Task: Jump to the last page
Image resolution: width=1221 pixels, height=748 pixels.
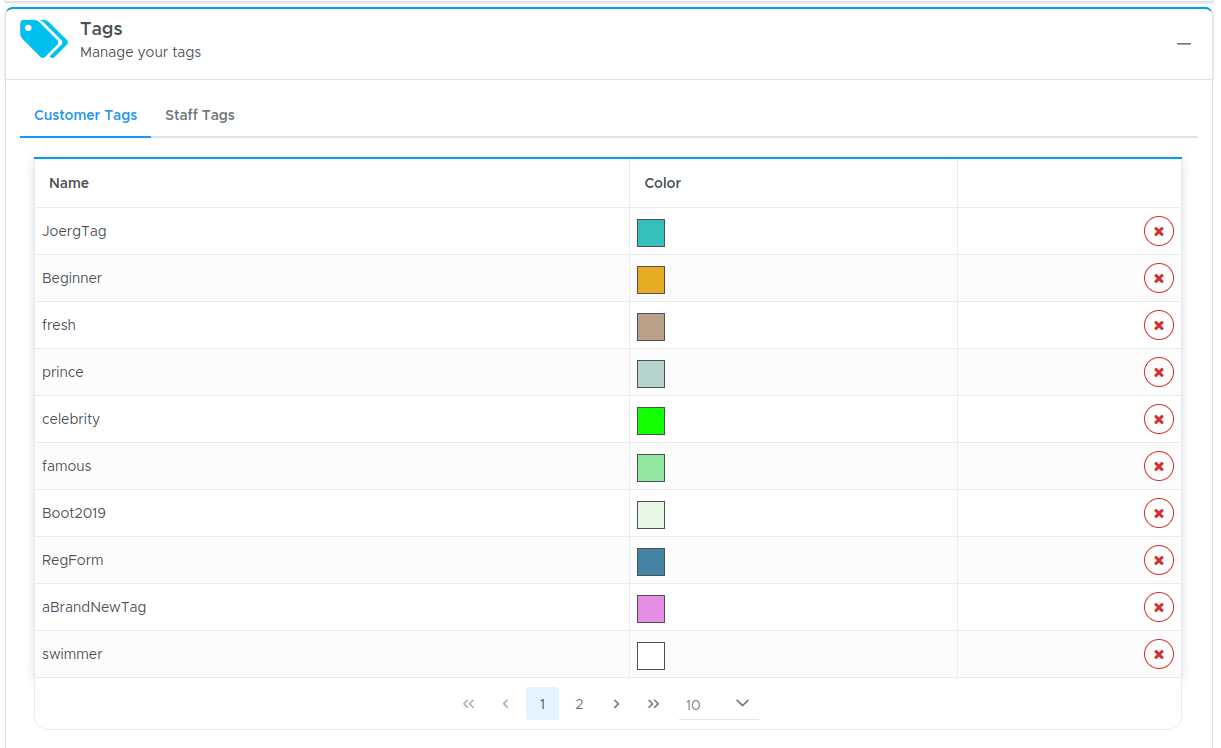Action: (653, 704)
